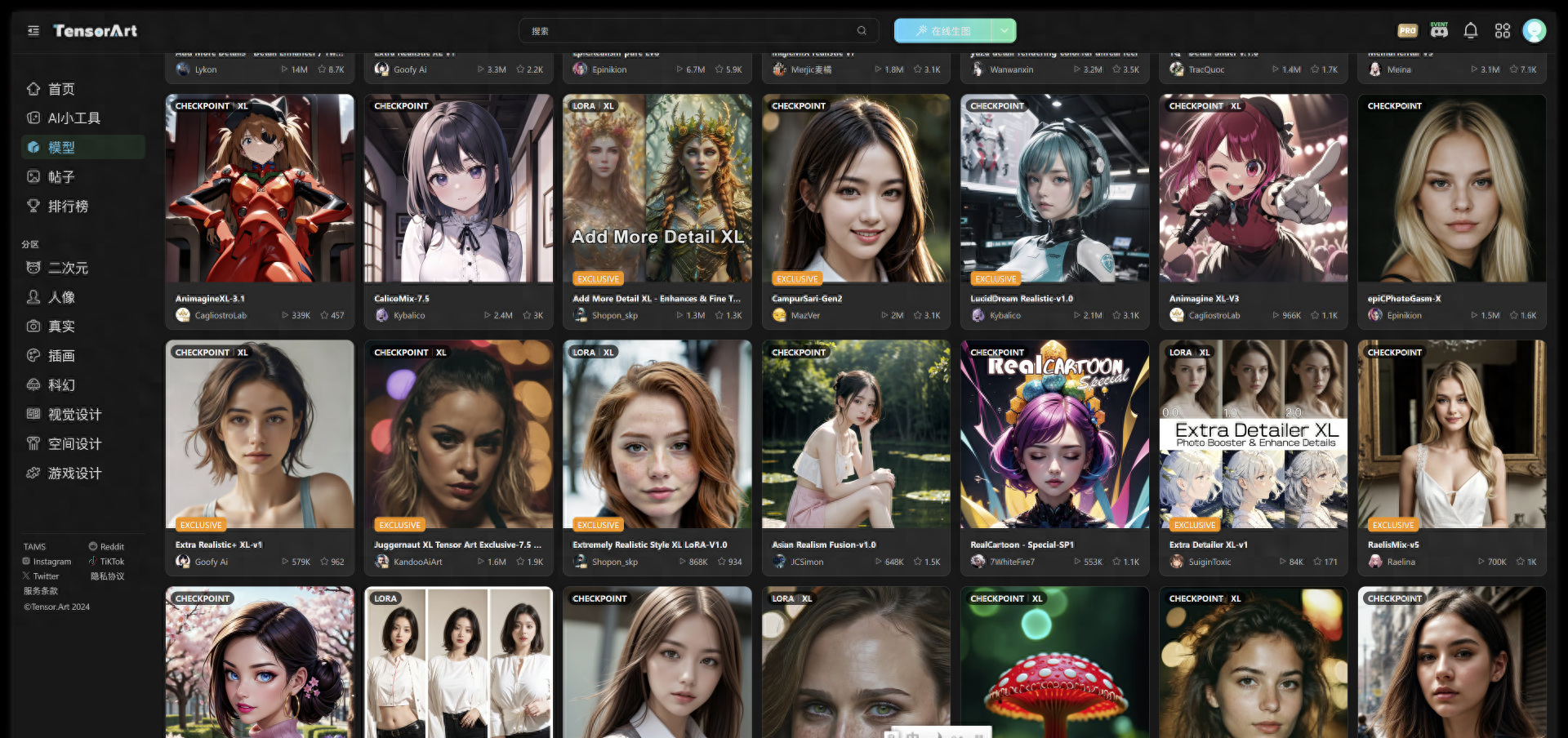The image size is (1568, 738).
Task: Open author Wanwanxin in the top row
Action: pyautogui.click(x=1002, y=69)
